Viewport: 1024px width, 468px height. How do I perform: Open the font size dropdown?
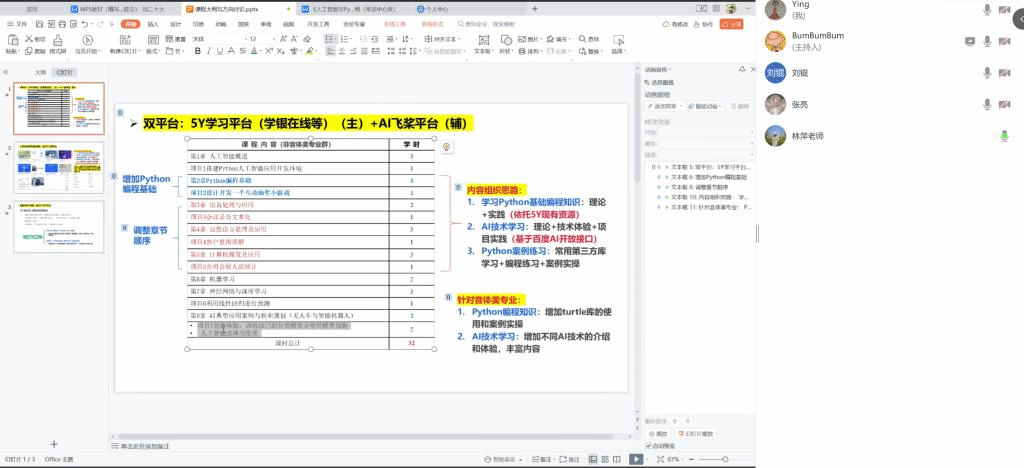coord(275,39)
